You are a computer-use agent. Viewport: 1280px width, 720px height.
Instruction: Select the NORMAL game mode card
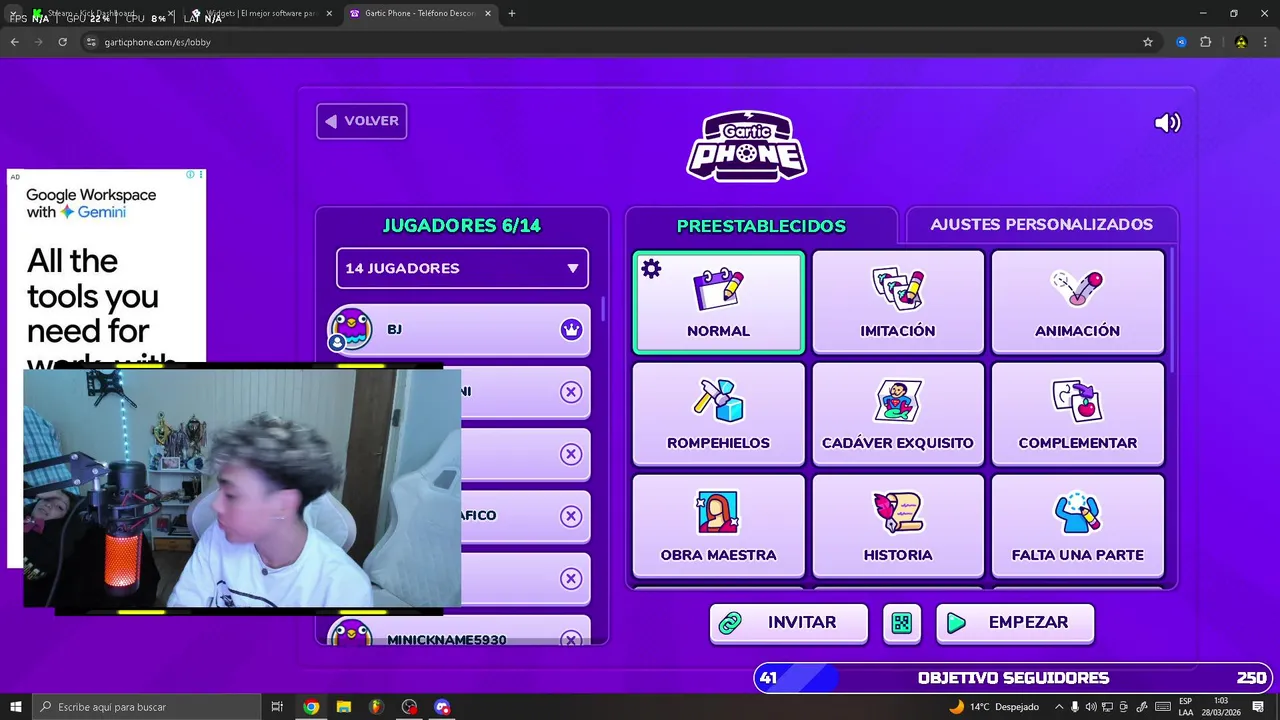pyautogui.click(x=718, y=302)
